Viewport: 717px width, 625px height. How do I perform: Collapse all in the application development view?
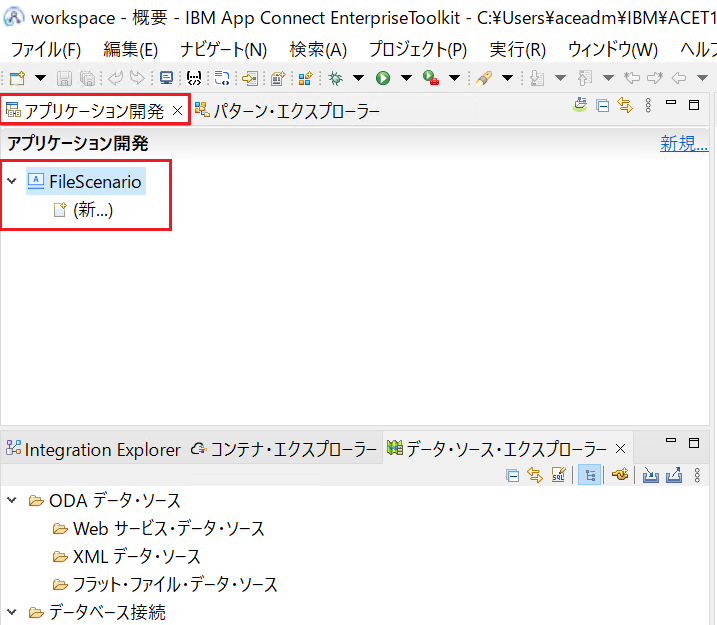pos(603,106)
